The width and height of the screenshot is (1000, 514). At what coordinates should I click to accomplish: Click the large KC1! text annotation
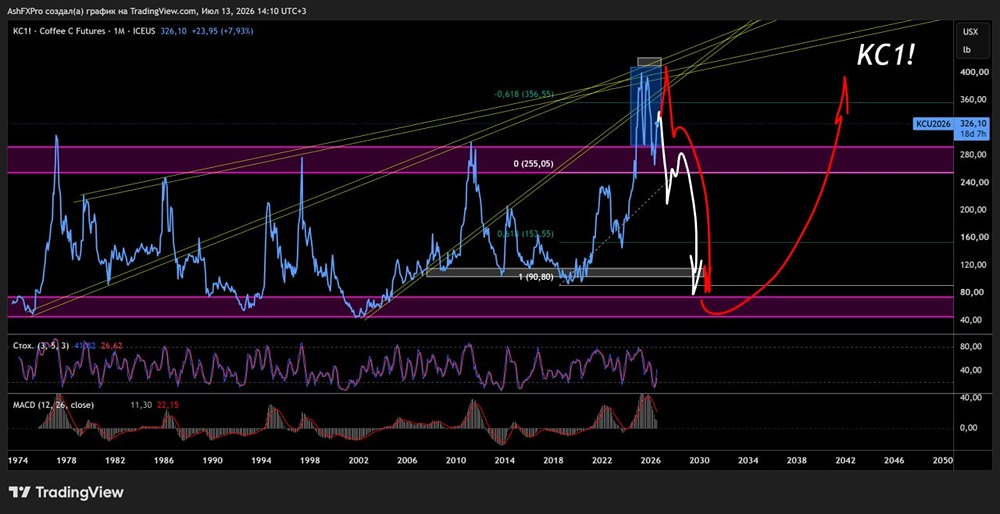pos(886,56)
